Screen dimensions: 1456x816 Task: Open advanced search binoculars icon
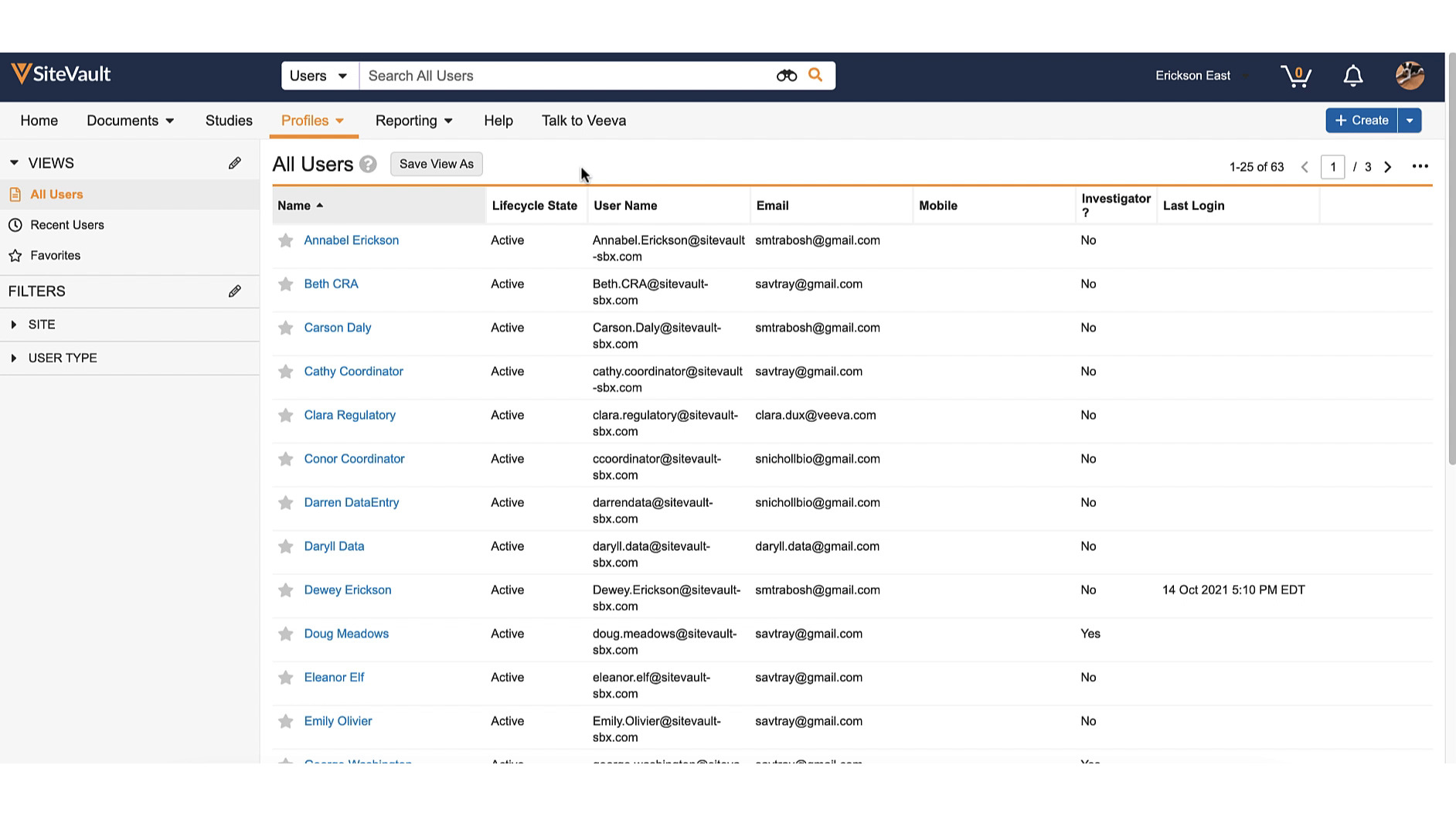(x=787, y=76)
